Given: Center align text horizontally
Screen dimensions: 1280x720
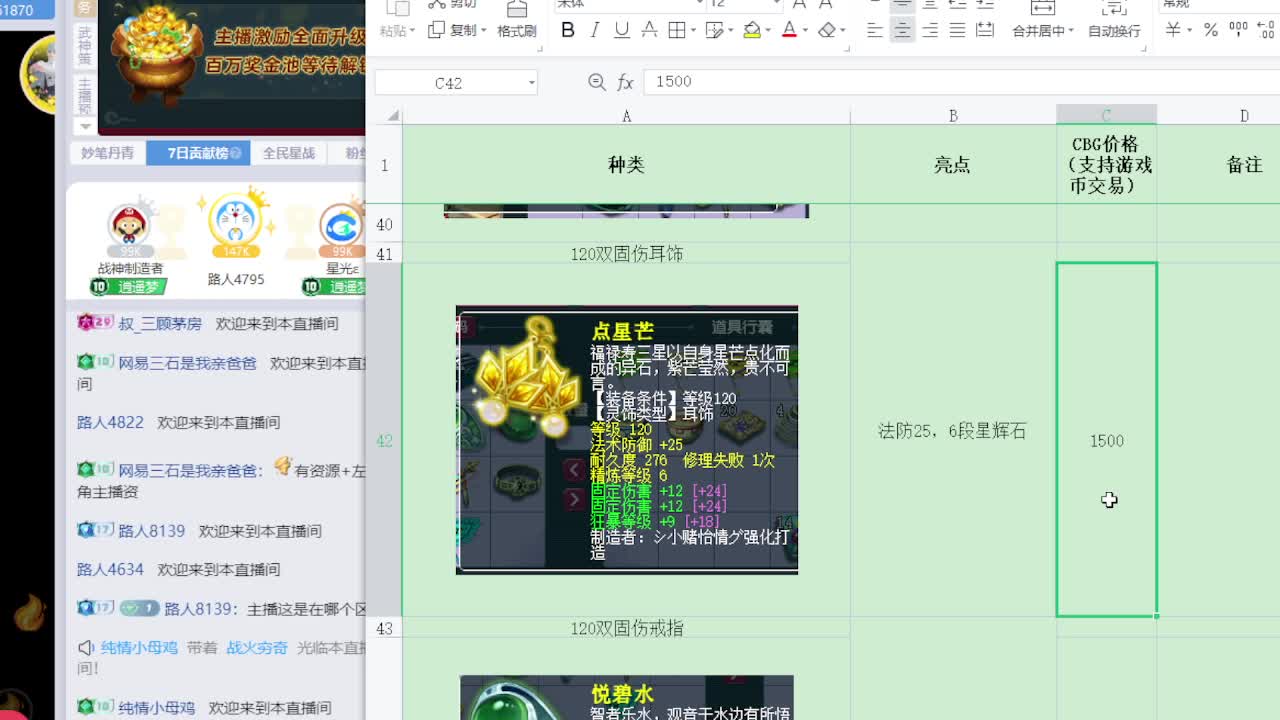Looking at the screenshot, I should pyautogui.click(x=902, y=31).
